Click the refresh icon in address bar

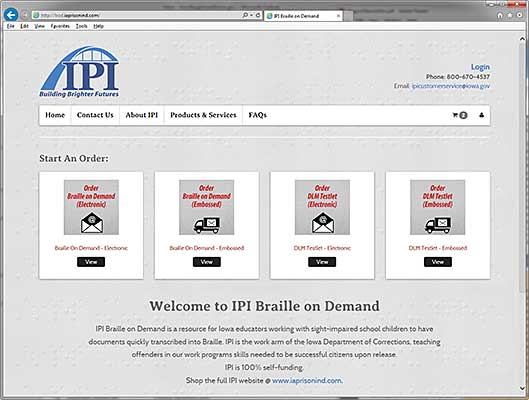(x=258, y=15)
